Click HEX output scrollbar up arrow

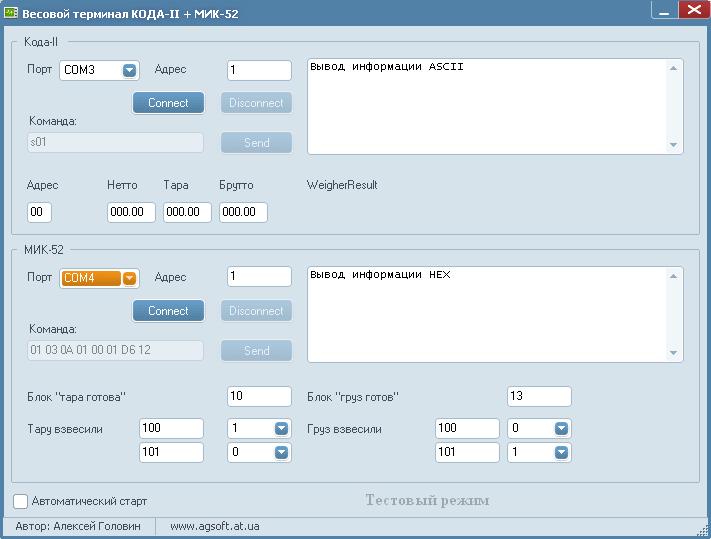click(673, 276)
